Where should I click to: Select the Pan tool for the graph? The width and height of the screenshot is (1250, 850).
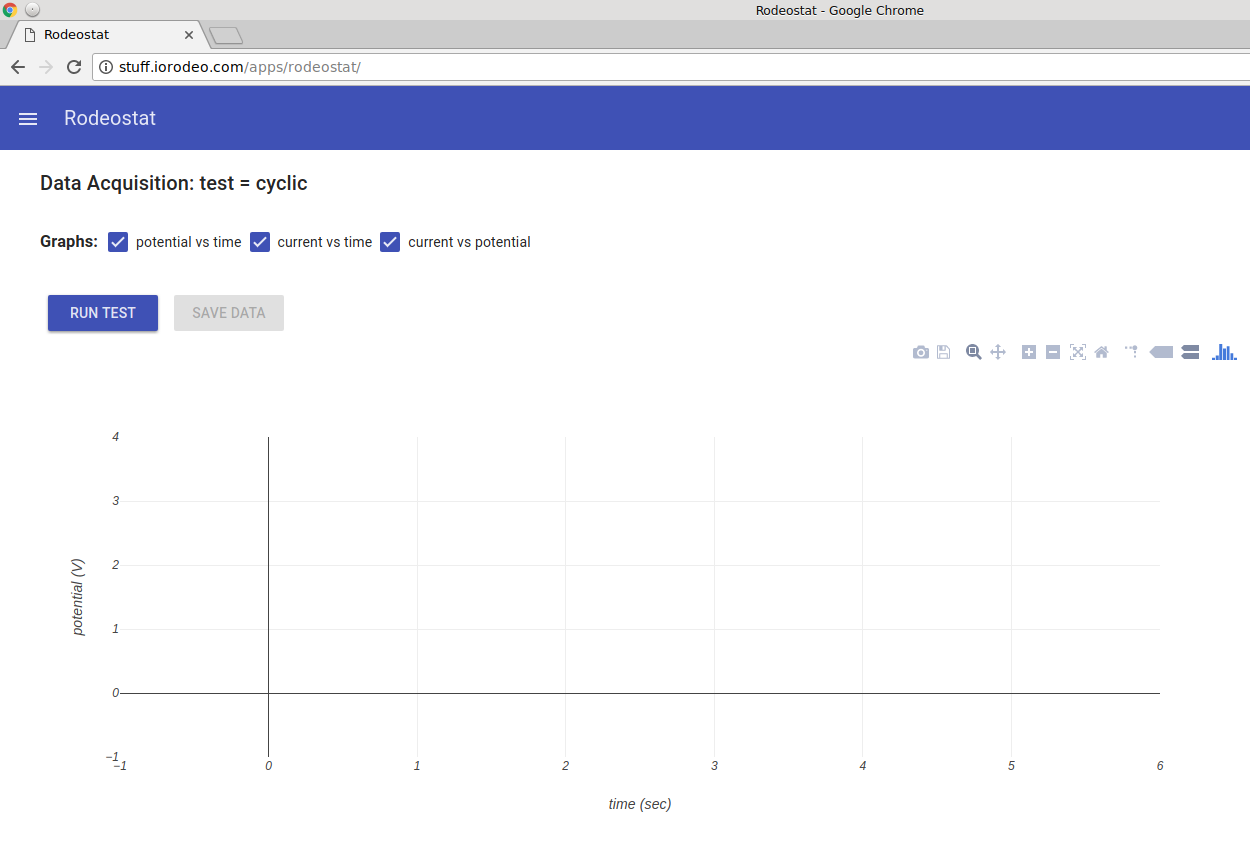point(997,352)
